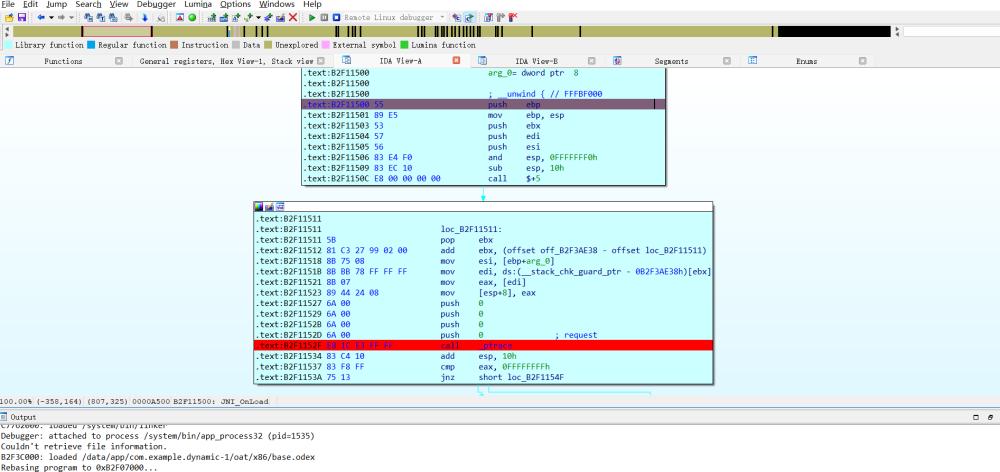1000x472 pixels.
Task: Open the forward-navigation history dropdown arrow
Action: coord(71,18)
